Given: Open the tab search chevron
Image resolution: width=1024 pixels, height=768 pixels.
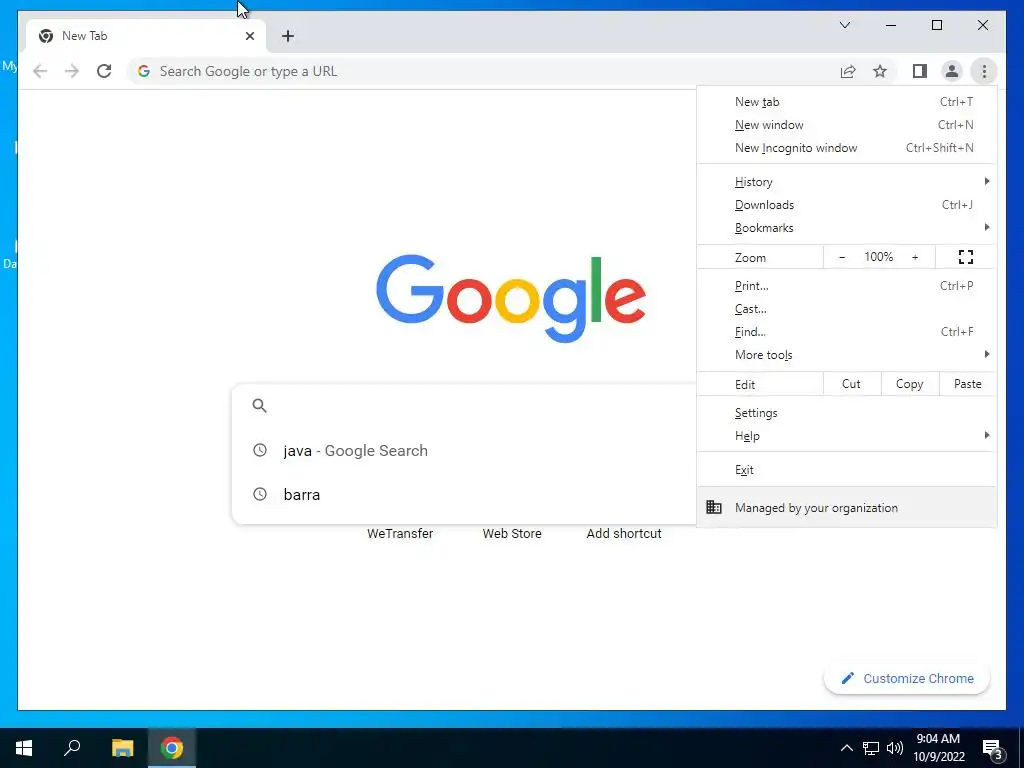Looking at the screenshot, I should pyautogui.click(x=844, y=25).
